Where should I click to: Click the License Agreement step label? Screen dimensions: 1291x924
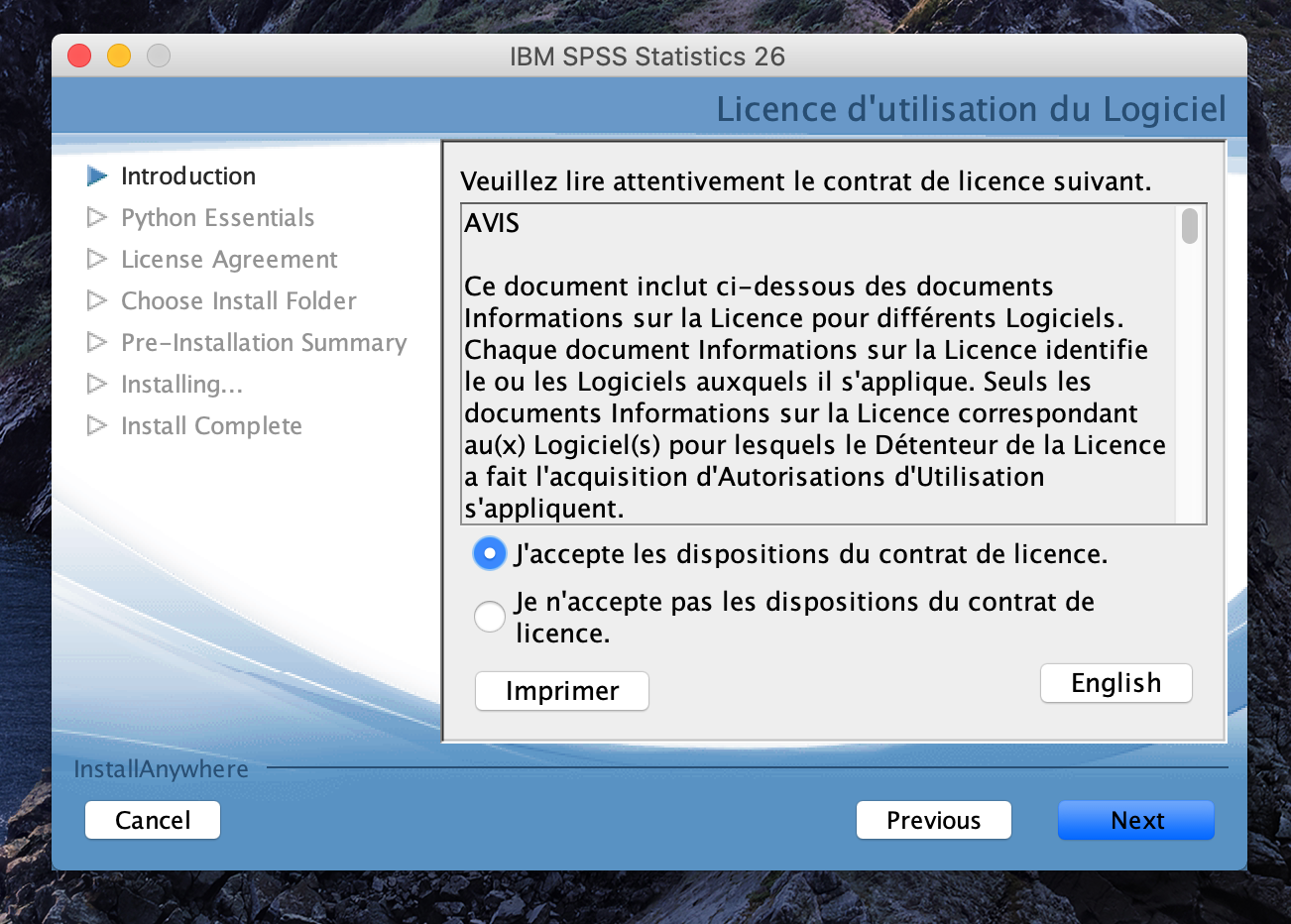pos(229,259)
